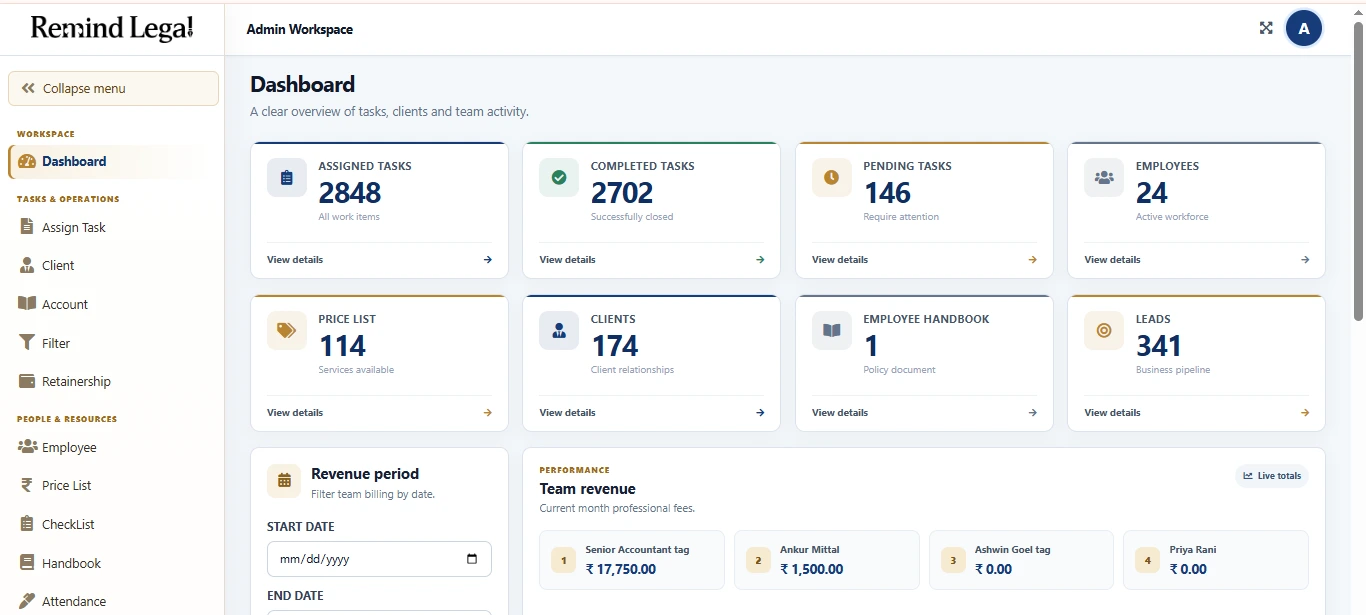
Task: View details of Employee Handbook
Action: [x=840, y=413]
